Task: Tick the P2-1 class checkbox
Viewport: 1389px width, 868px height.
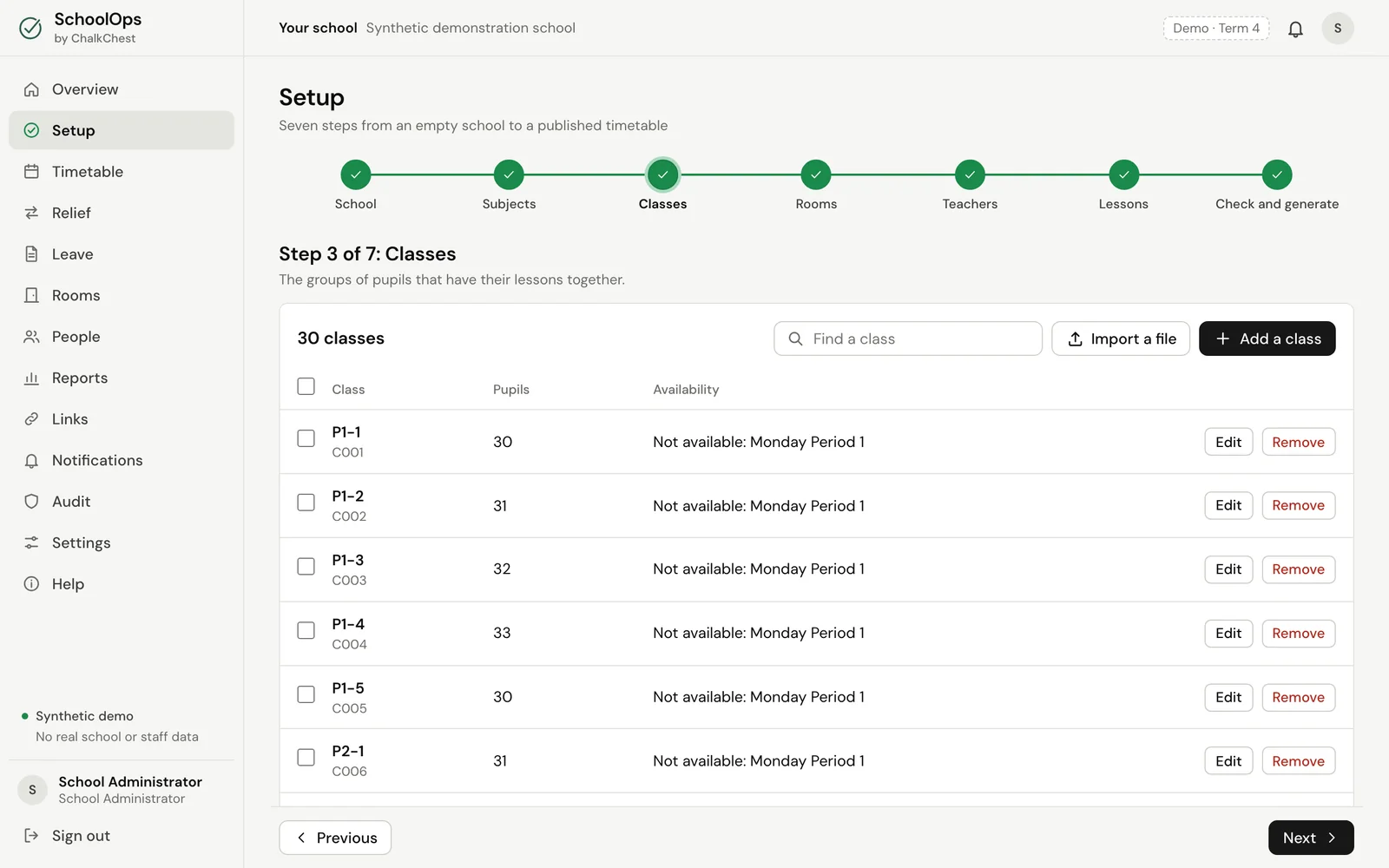Action: pos(306,758)
